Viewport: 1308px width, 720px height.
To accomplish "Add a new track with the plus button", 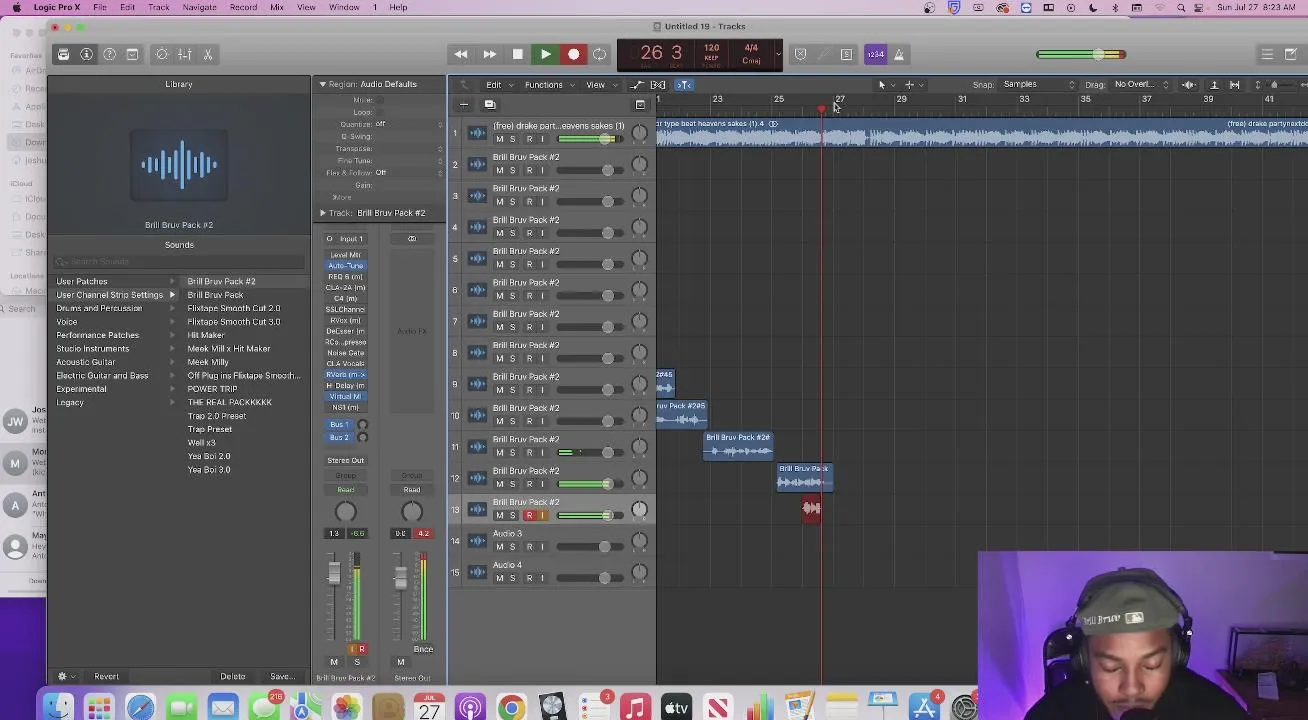I will [464, 104].
